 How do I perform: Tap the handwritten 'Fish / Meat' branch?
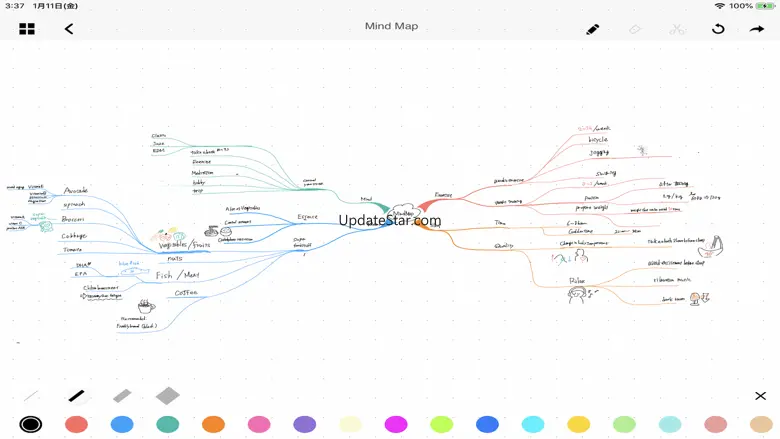point(178,275)
